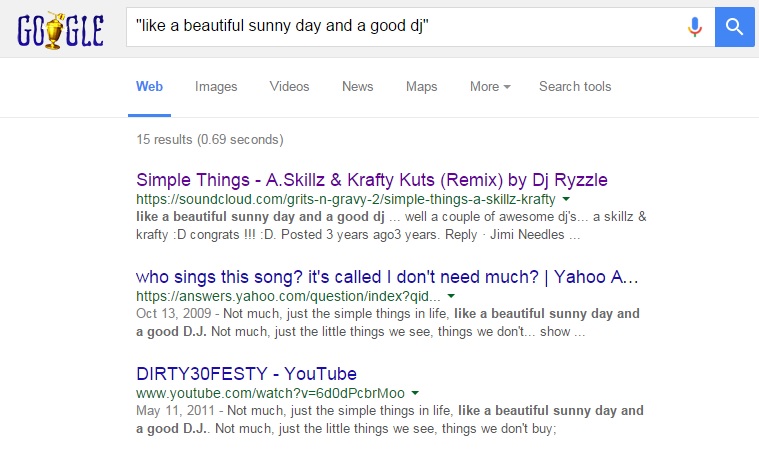This screenshot has height=452, width=759.
Task: Expand the arrow beside the youtube.com URL
Action: 415,393
